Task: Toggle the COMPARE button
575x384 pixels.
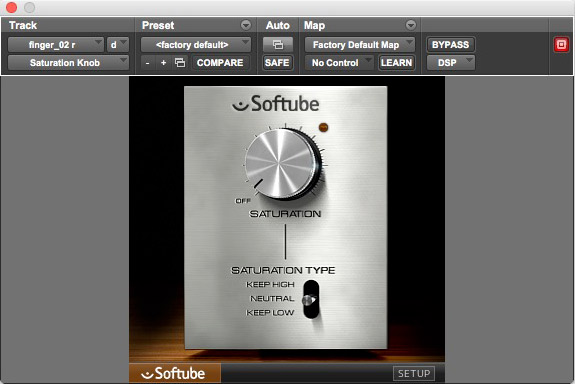Action: (x=220, y=63)
